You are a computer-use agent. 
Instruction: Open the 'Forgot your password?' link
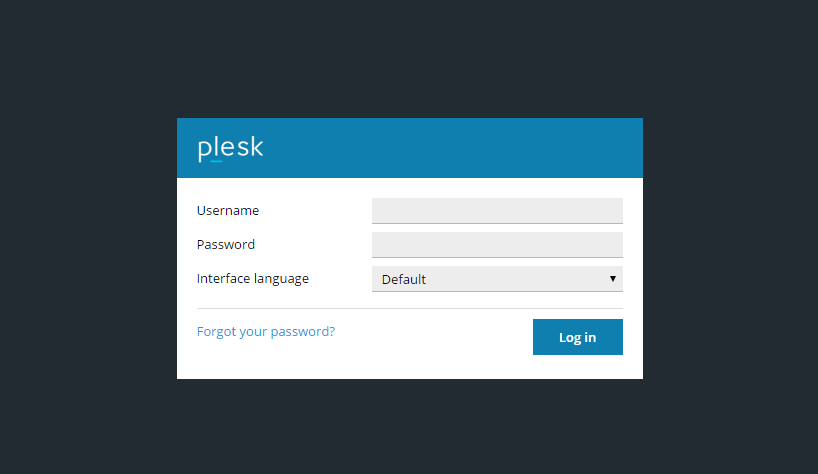pyautogui.click(x=266, y=331)
